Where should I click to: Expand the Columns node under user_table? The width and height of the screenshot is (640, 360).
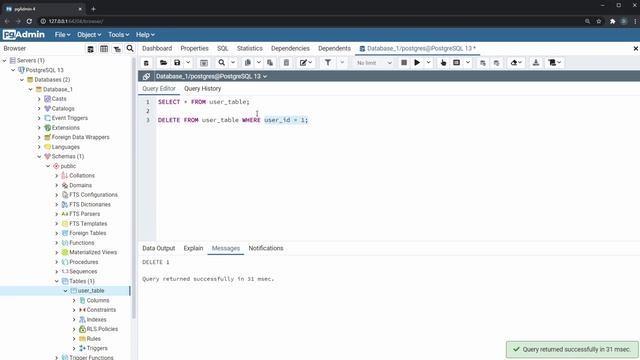click(x=74, y=300)
